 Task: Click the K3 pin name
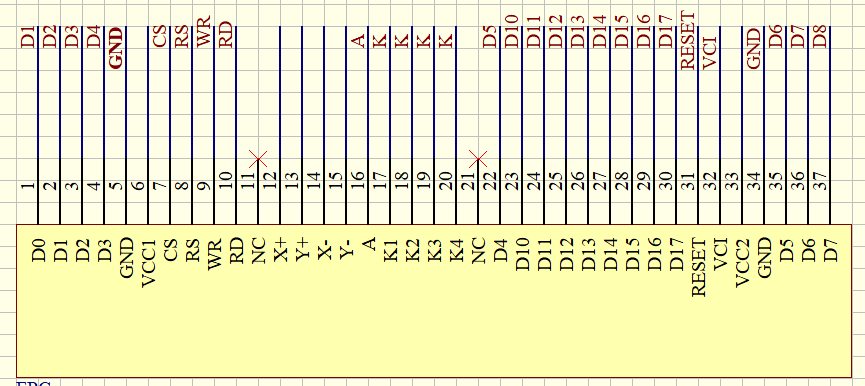pos(435,250)
